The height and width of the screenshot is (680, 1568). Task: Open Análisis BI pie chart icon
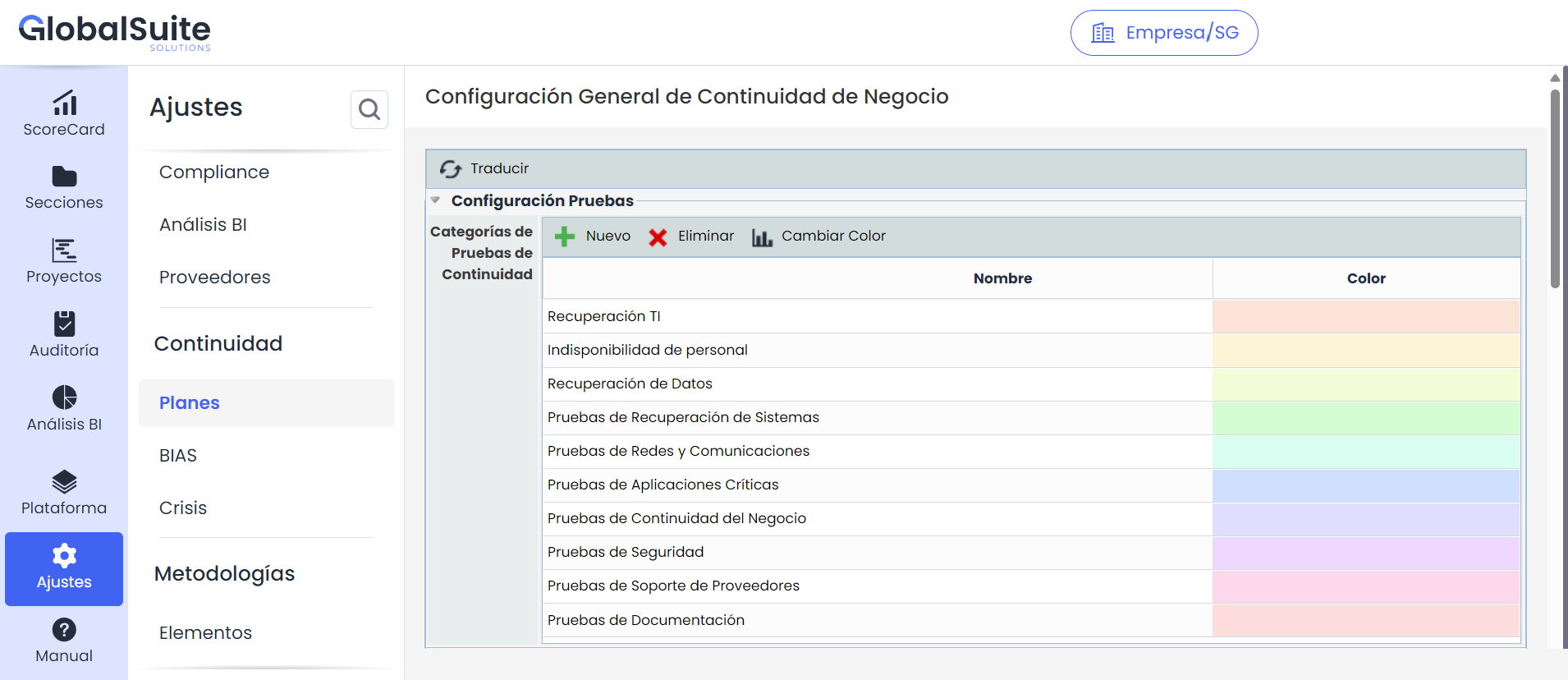[x=64, y=397]
